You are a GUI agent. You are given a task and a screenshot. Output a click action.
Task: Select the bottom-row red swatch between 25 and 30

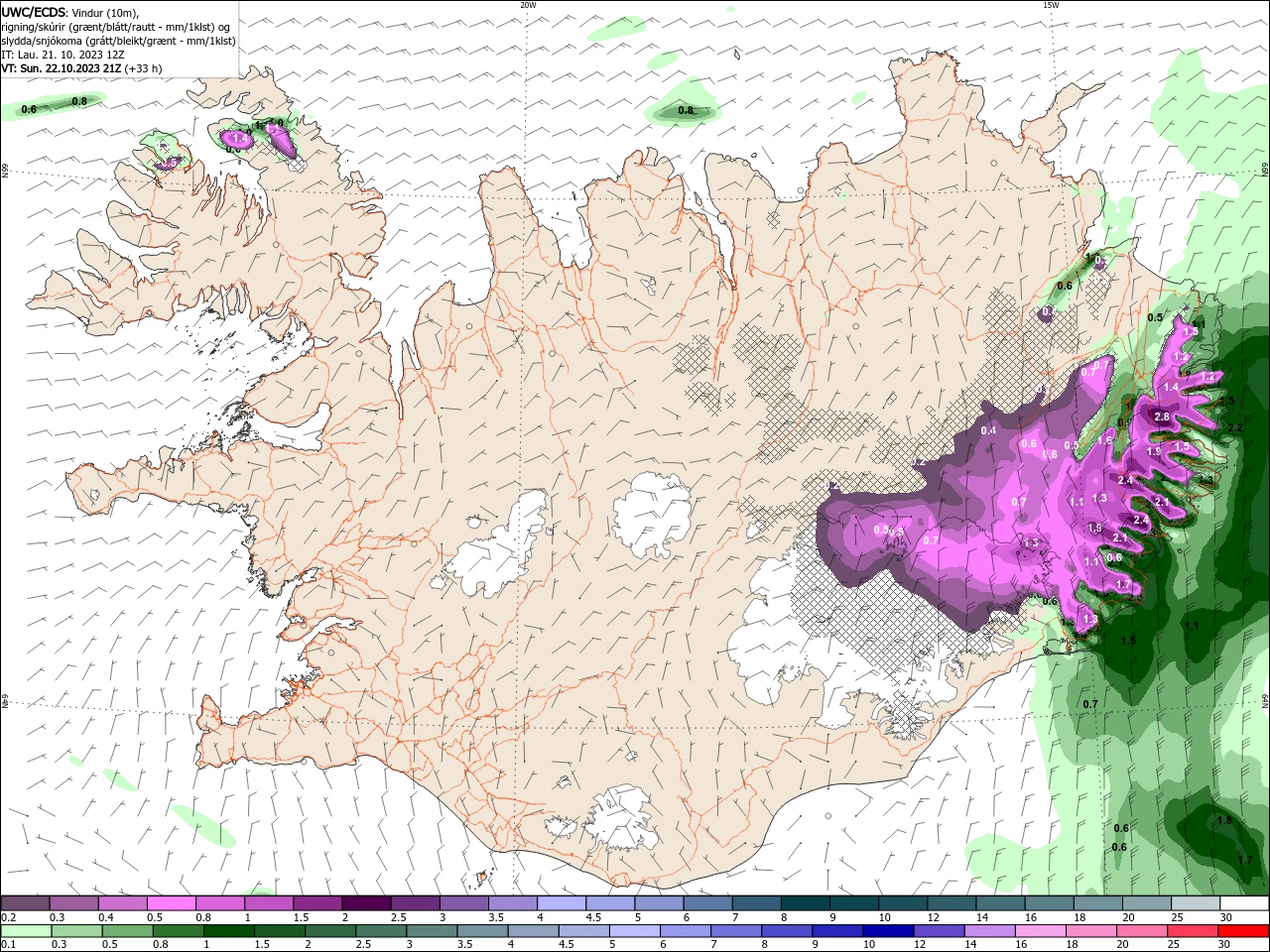pyautogui.click(x=1192, y=931)
